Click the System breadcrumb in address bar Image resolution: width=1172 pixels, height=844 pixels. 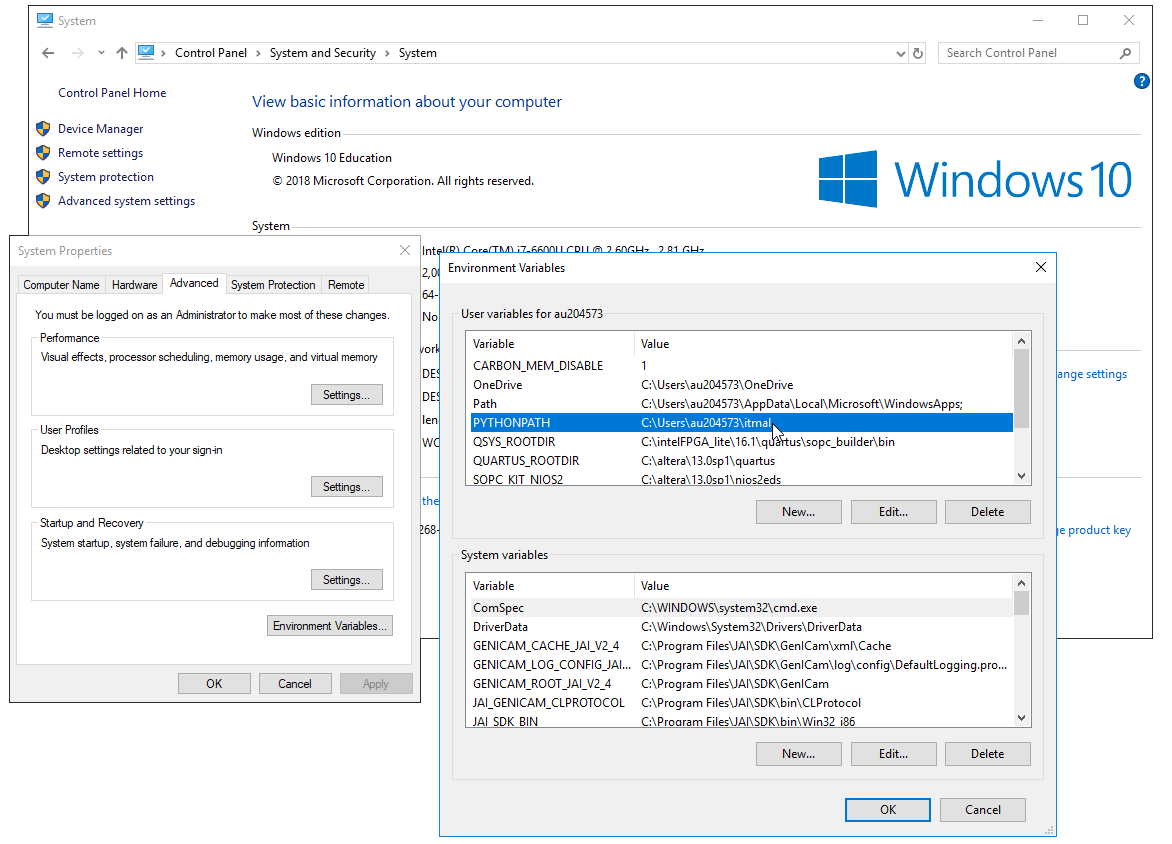click(418, 53)
